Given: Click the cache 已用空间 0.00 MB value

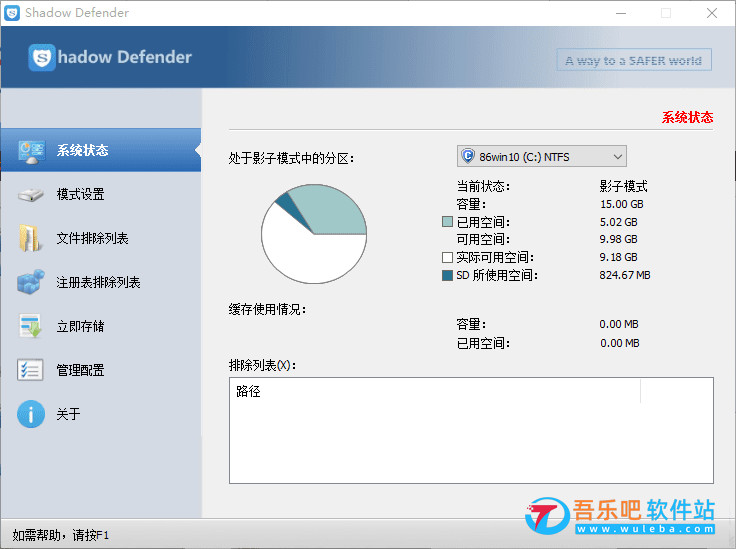Looking at the screenshot, I should pyautogui.click(x=620, y=343).
